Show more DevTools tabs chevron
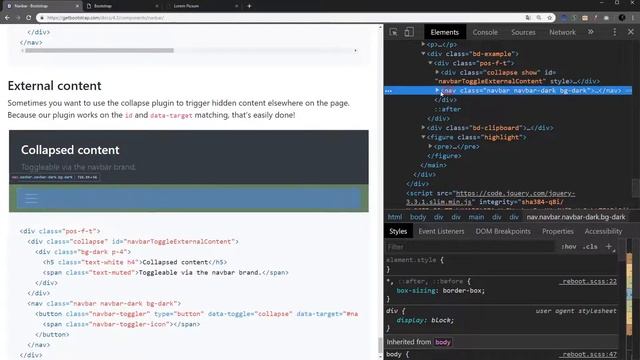This screenshot has height=360, width=640. click(x=591, y=32)
